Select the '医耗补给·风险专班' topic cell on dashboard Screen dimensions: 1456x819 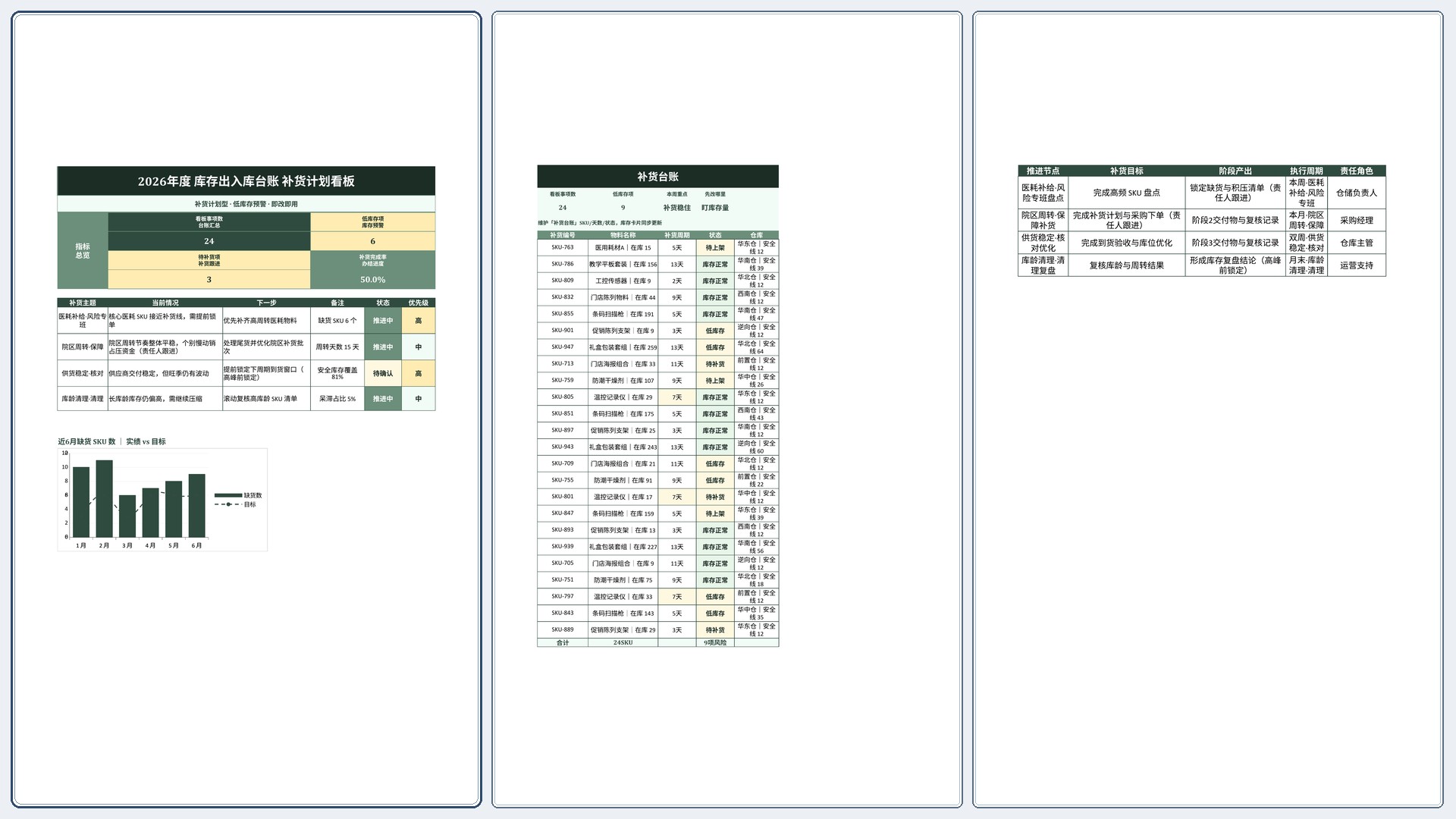(83, 321)
